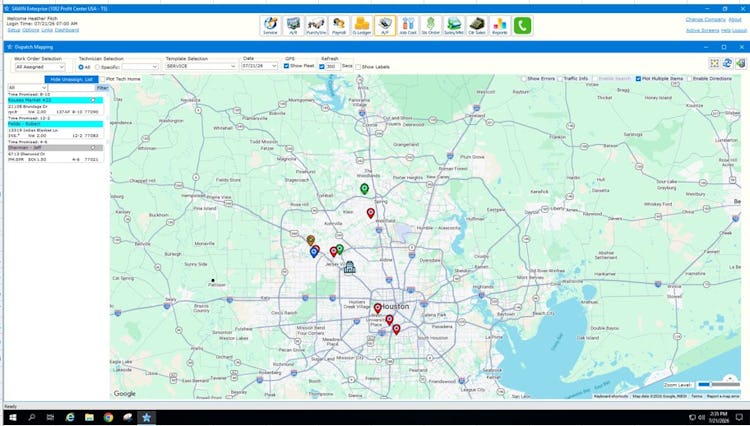Open the Dashboard link
The width and height of the screenshot is (750, 426).
pyautogui.click(x=66, y=30)
